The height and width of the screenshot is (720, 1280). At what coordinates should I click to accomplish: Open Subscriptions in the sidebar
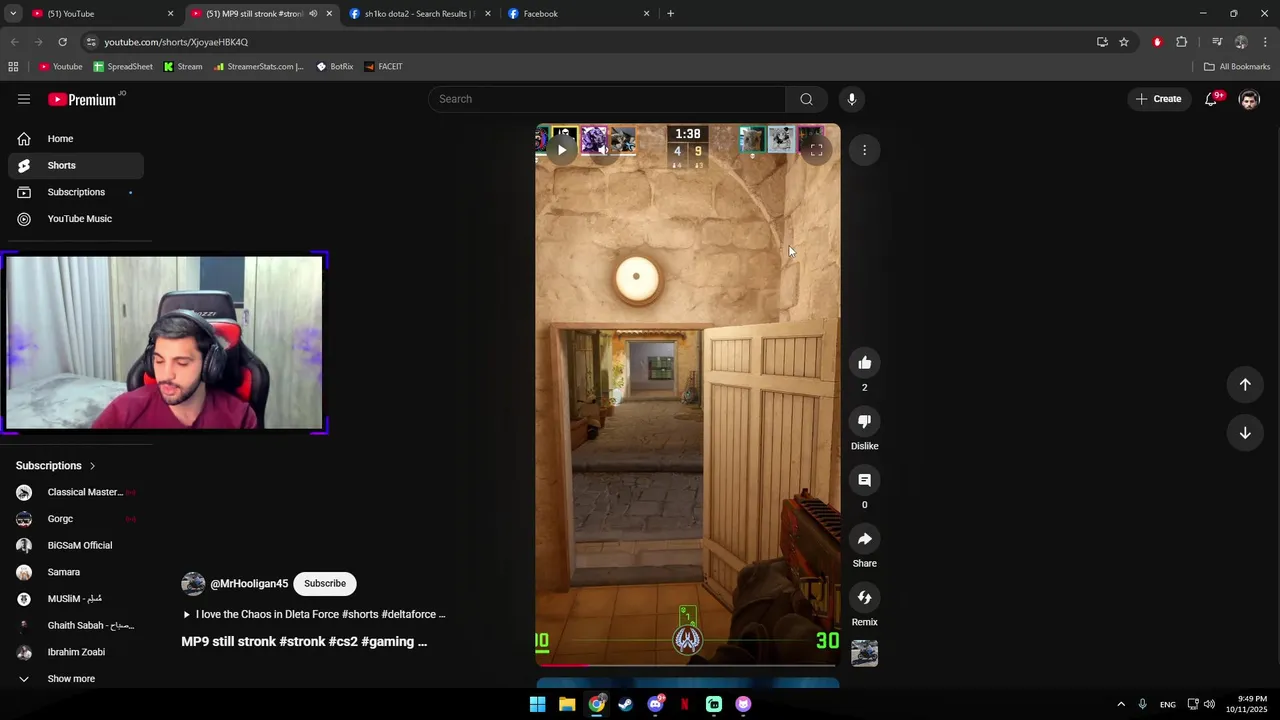point(76,192)
